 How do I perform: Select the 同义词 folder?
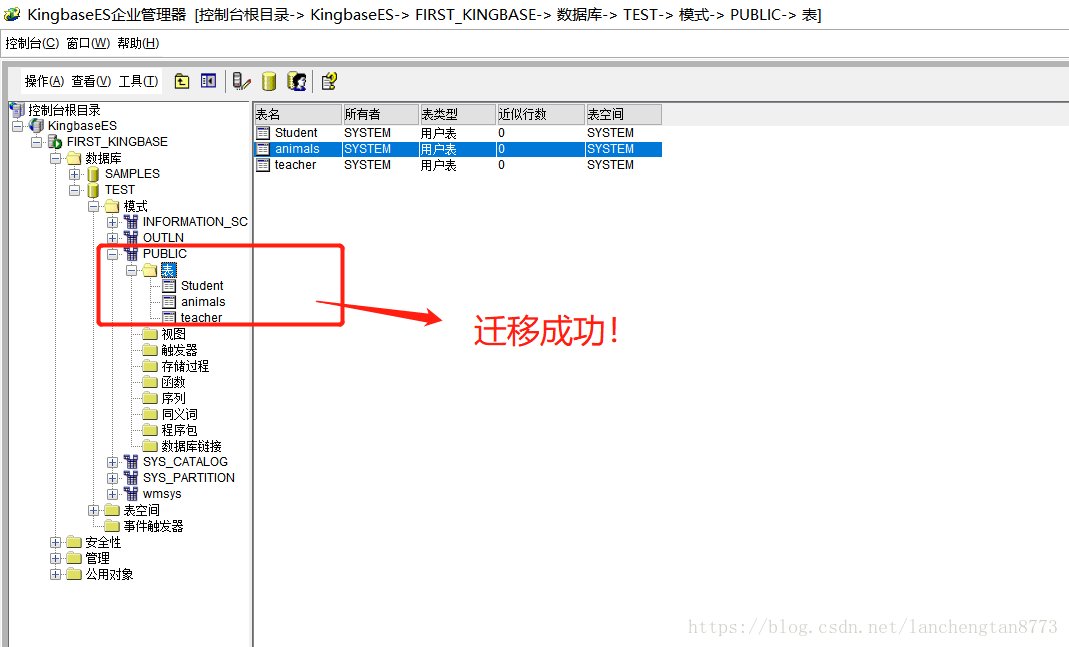179,414
